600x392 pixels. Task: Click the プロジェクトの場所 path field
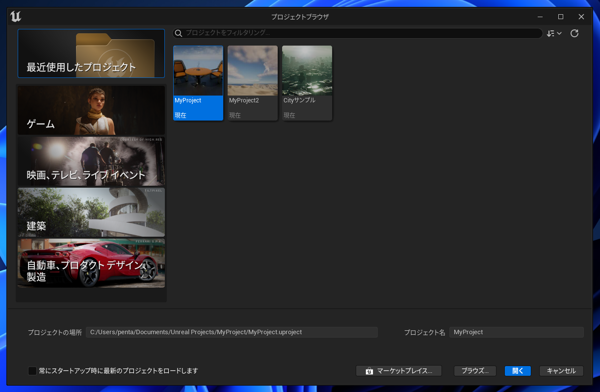pyautogui.click(x=232, y=332)
